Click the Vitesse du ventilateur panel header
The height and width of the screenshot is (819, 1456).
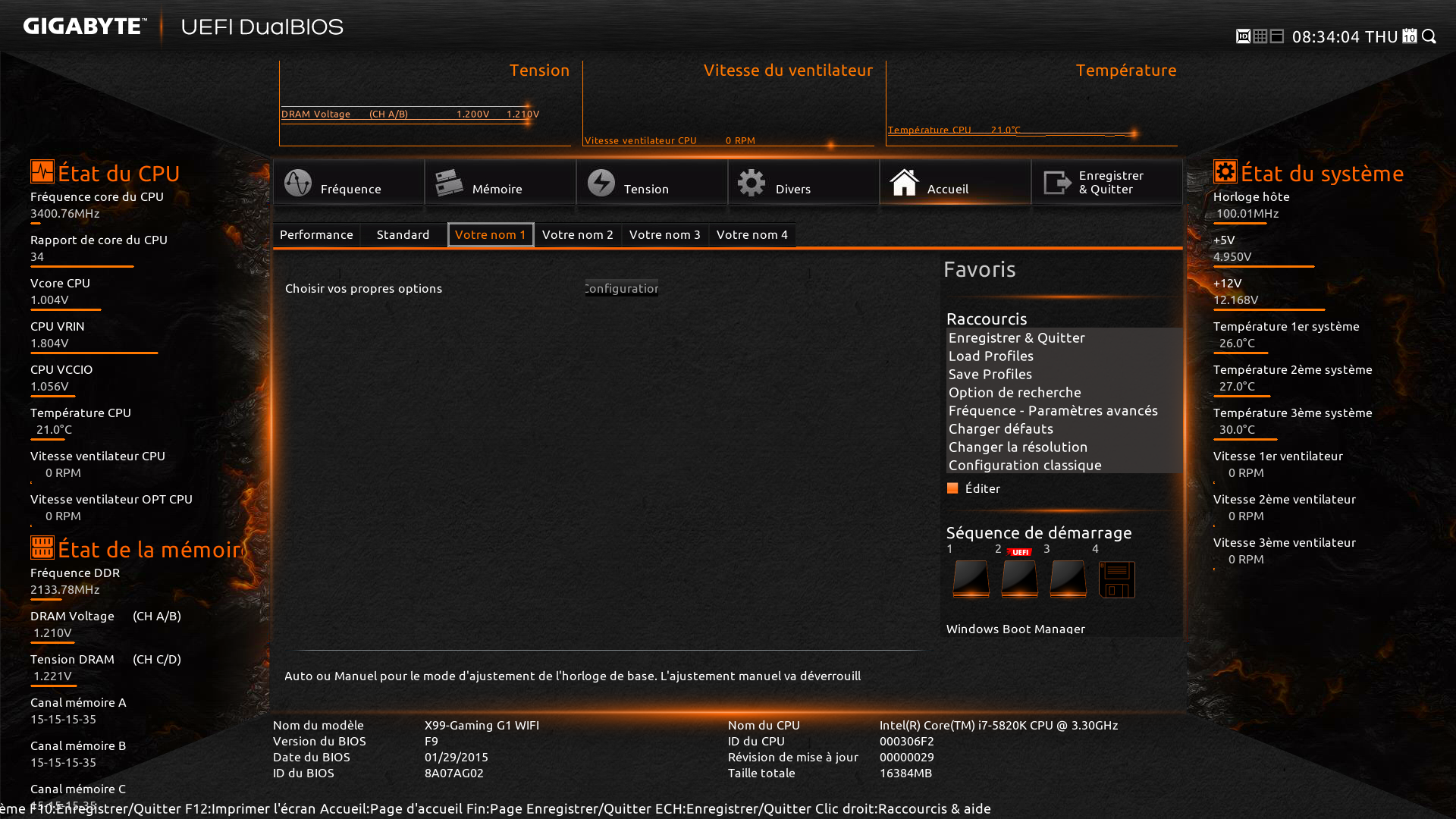tap(789, 70)
